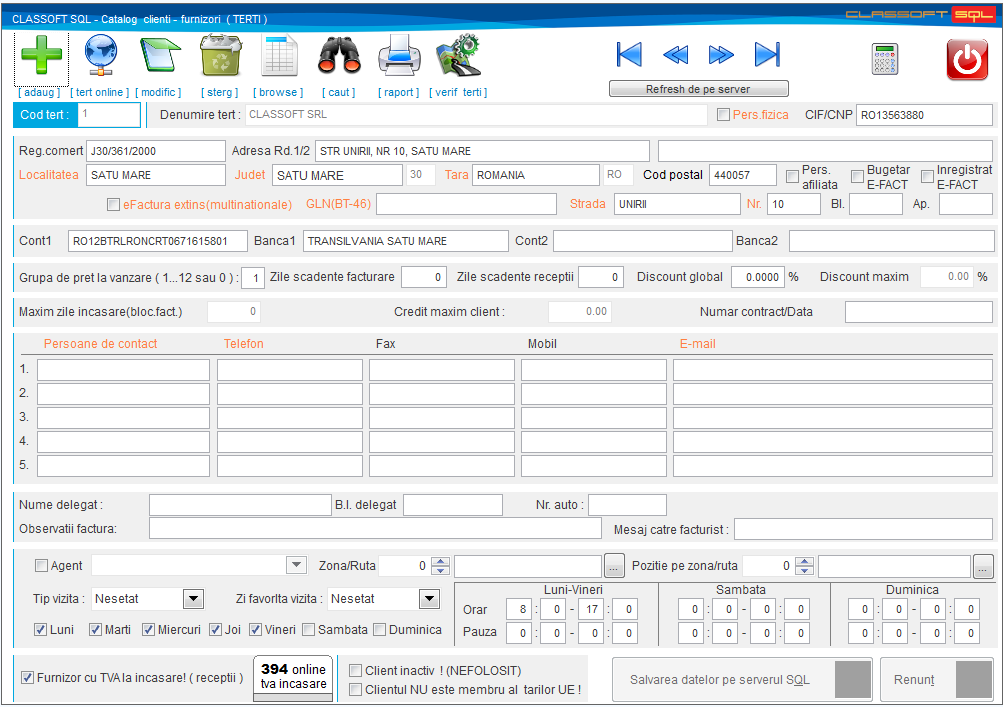Open the browse table icon
1003x707 pixels.
pyautogui.click(x=279, y=56)
